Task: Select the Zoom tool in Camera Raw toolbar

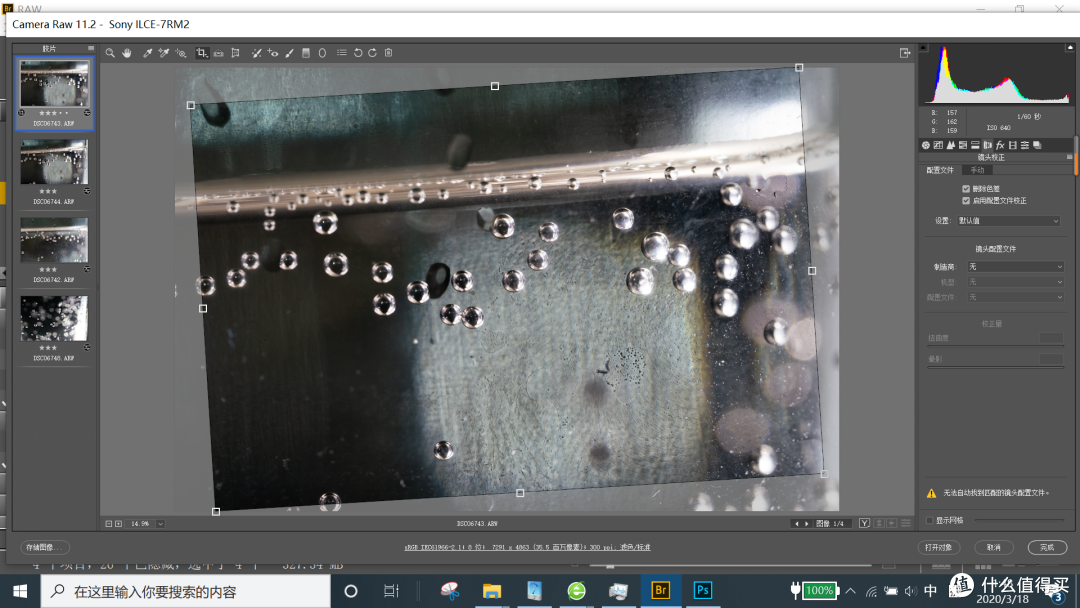Action: 110,53
